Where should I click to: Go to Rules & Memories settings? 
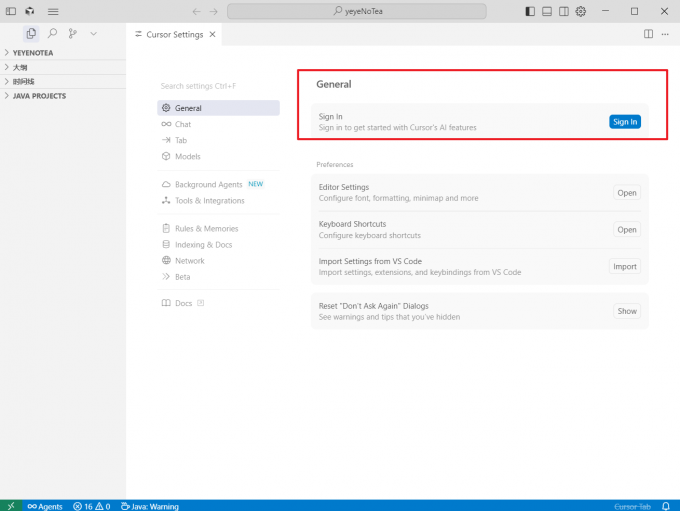[x=206, y=228]
